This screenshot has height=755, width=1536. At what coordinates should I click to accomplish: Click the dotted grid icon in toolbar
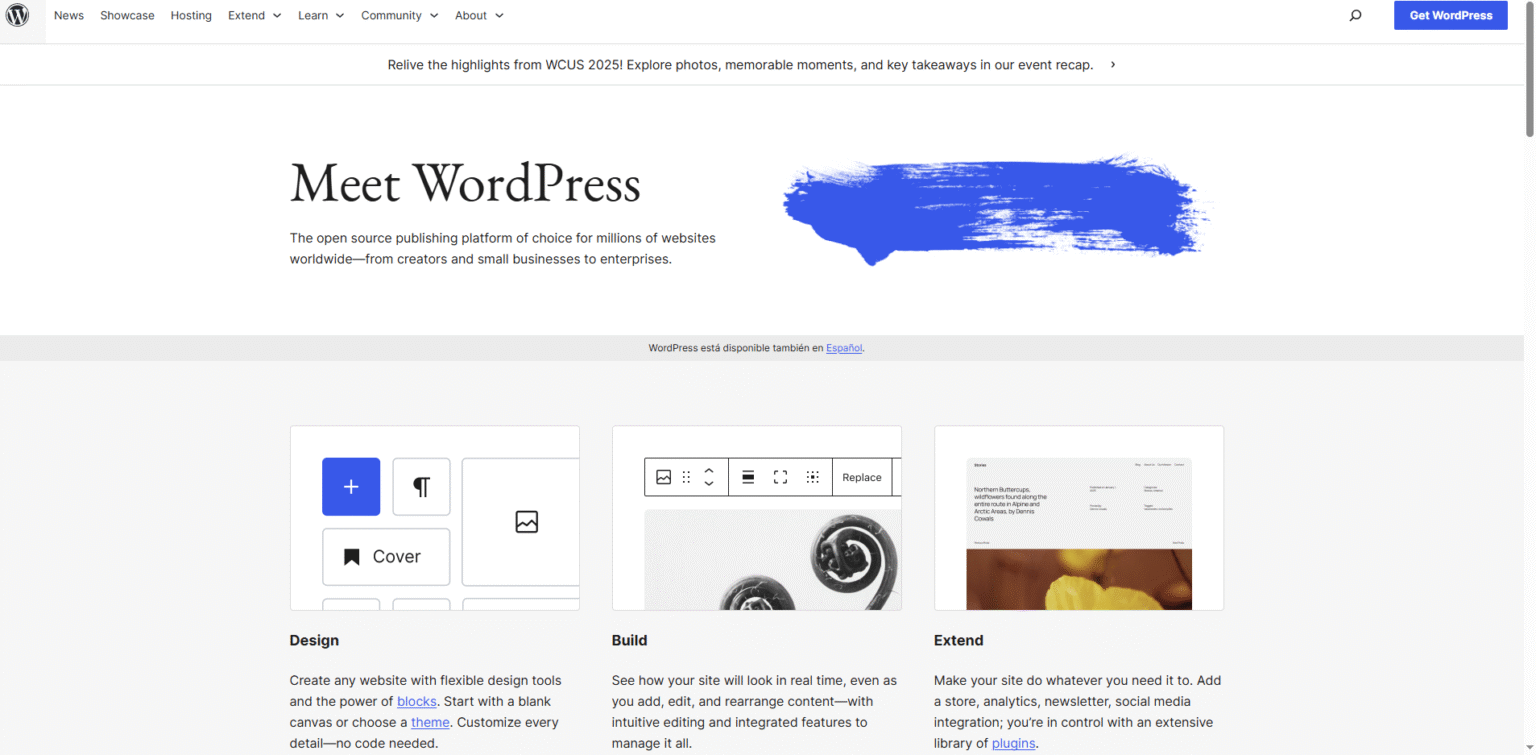pyautogui.click(x=813, y=477)
